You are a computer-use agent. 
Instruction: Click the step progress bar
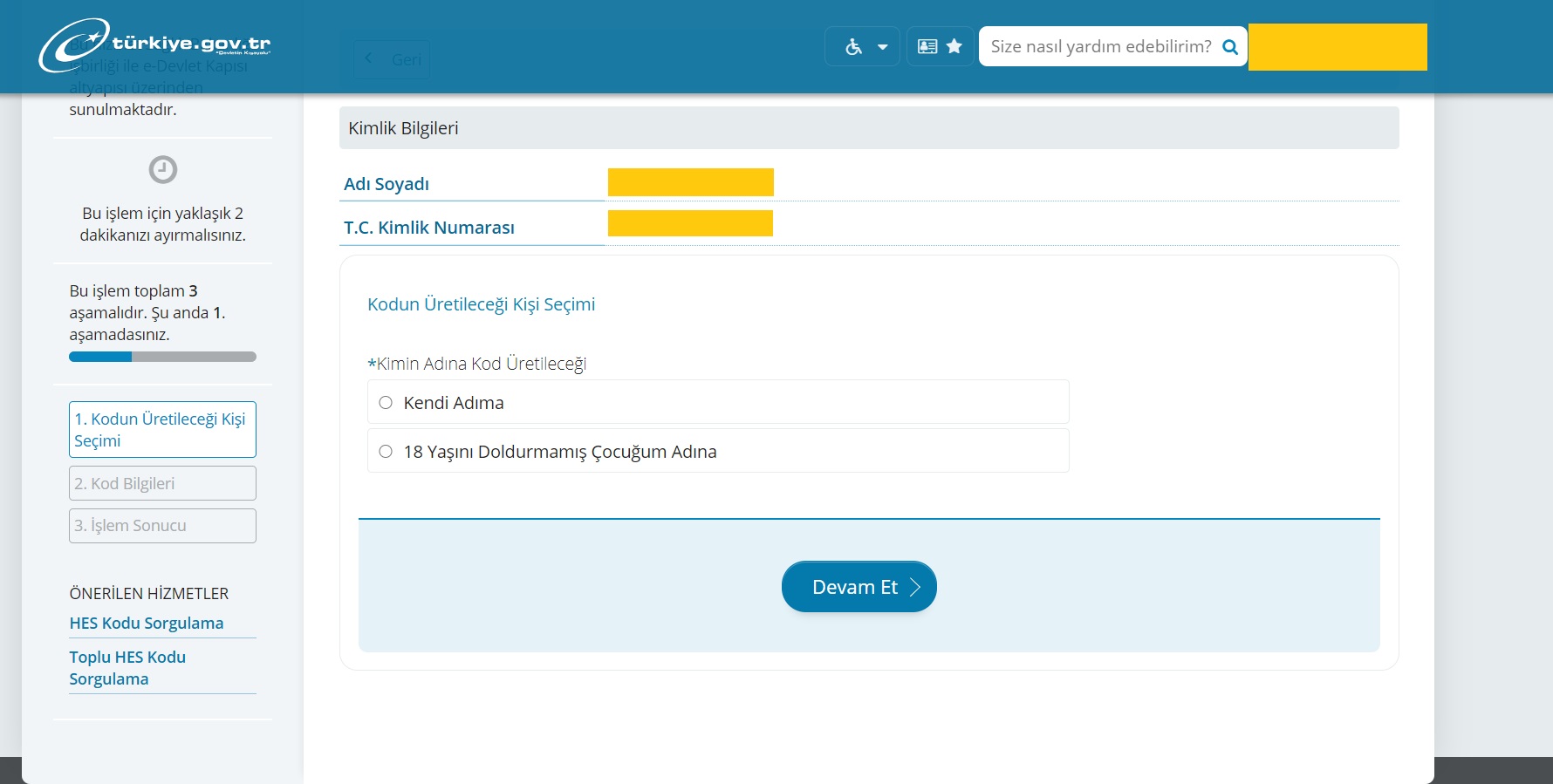tap(162, 357)
